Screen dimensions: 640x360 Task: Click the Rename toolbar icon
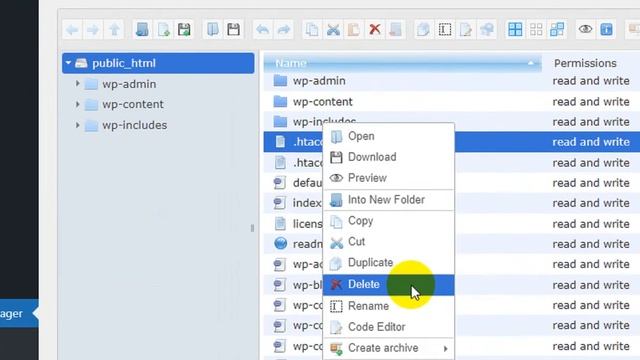[445, 29]
